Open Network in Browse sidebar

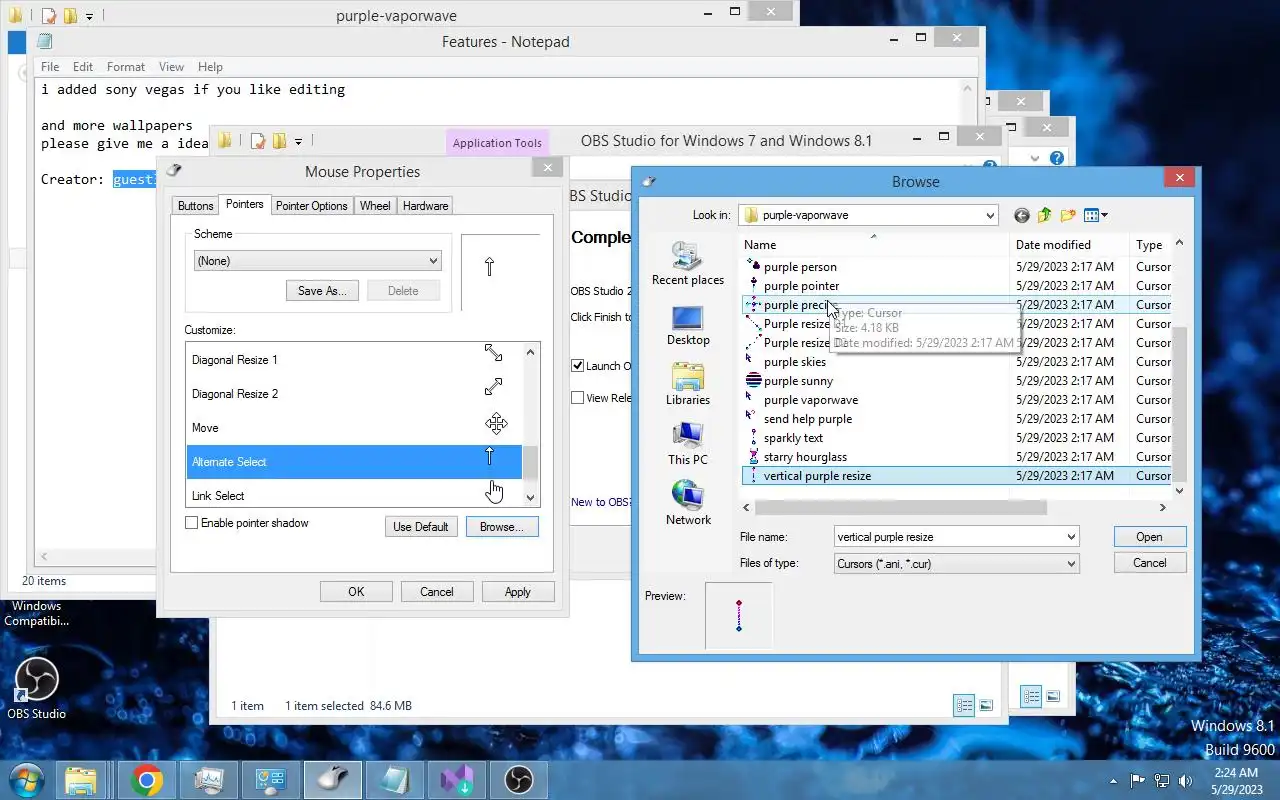click(688, 503)
